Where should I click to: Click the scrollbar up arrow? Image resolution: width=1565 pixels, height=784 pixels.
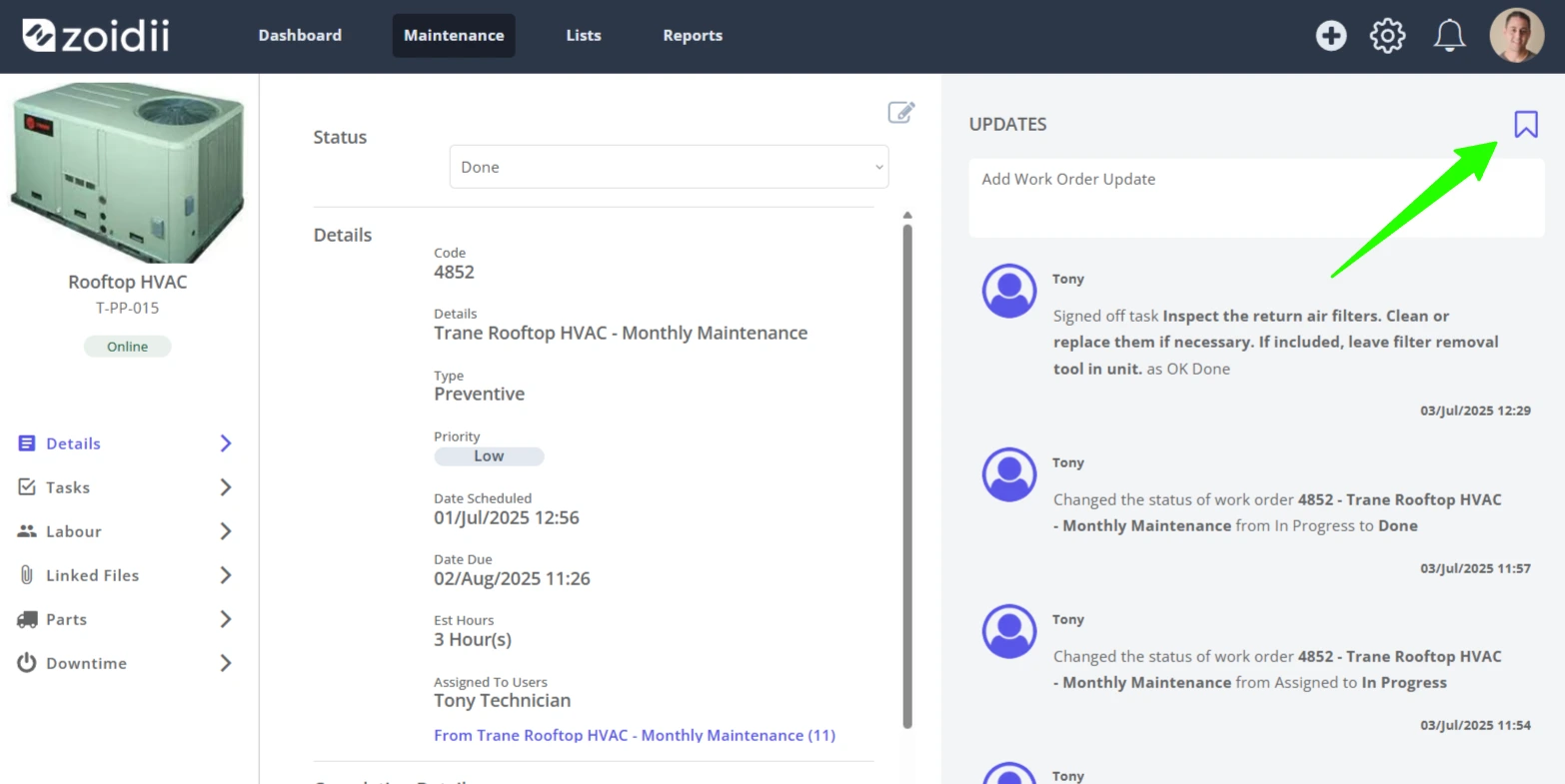click(x=907, y=215)
